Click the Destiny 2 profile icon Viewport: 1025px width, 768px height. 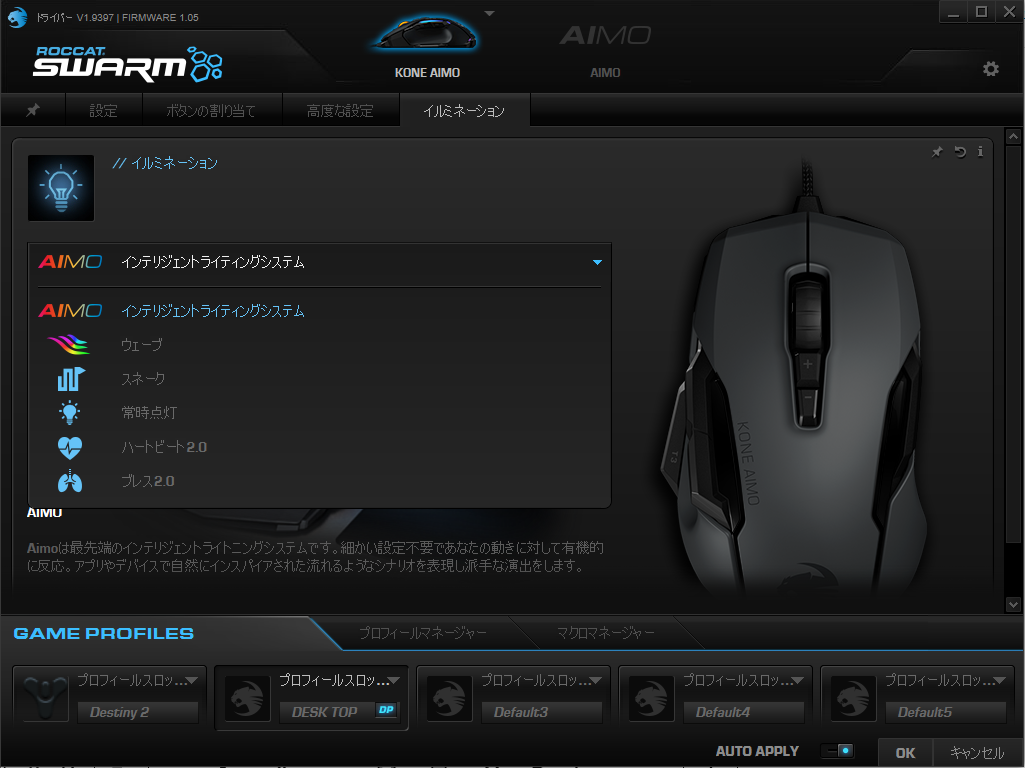pyautogui.click(x=45, y=698)
